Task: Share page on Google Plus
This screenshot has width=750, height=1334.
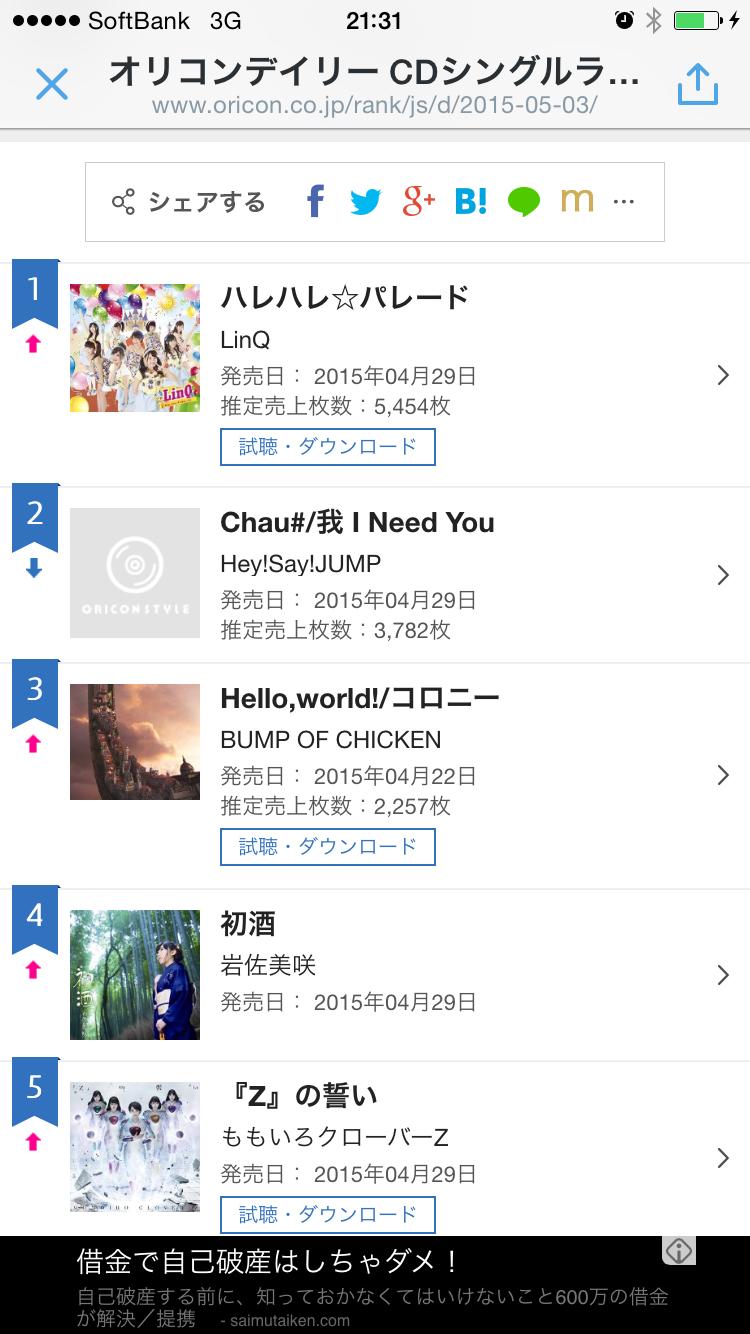Action: (x=418, y=202)
